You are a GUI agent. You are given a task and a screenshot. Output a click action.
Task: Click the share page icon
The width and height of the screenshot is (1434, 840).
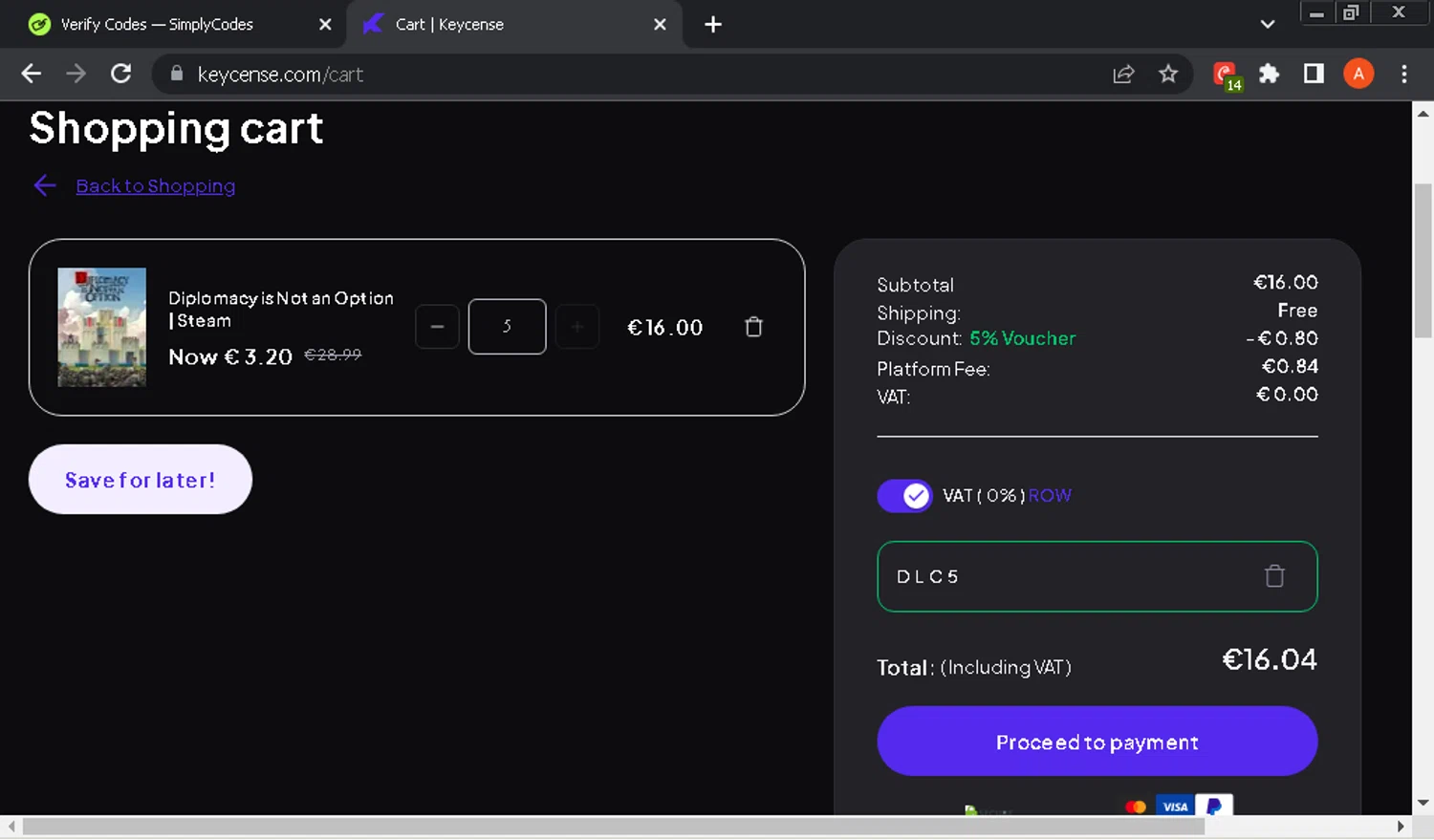tap(1124, 75)
